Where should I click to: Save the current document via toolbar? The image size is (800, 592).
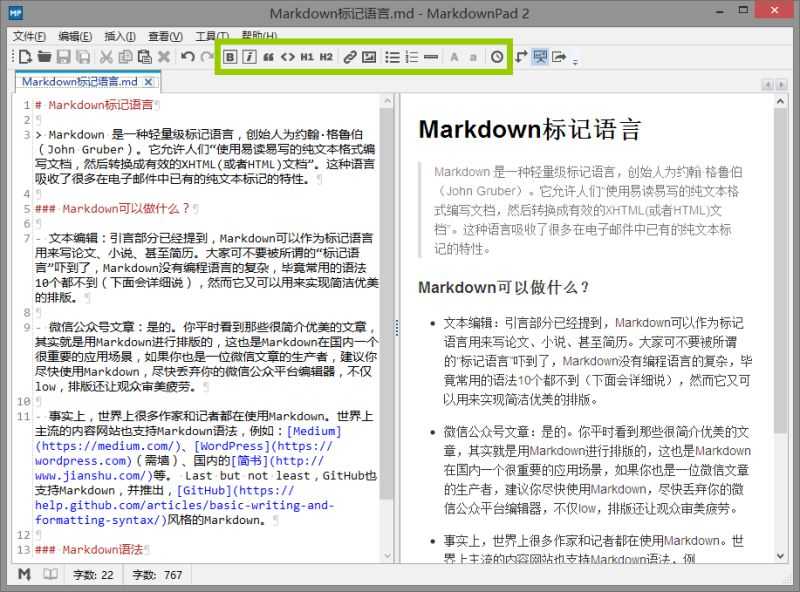coord(63,57)
